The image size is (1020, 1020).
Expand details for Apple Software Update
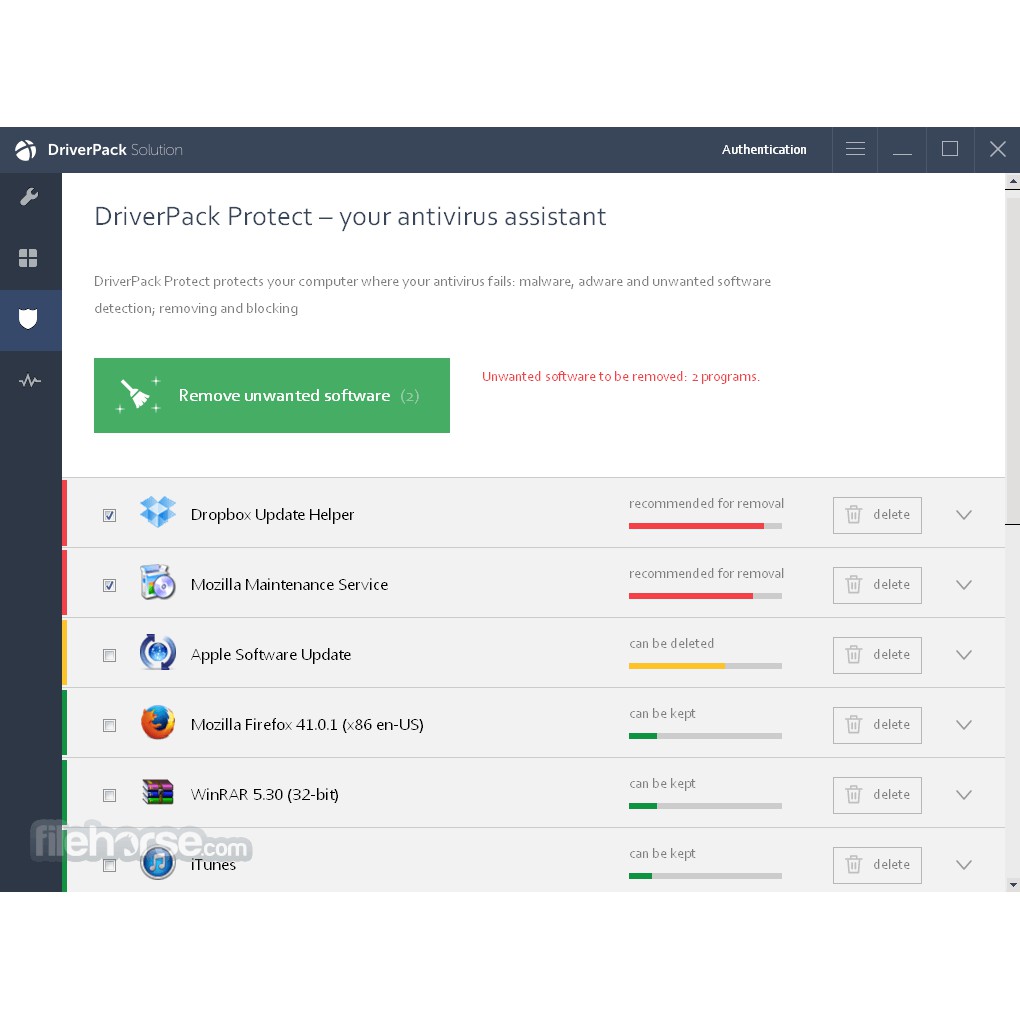tap(964, 654)
